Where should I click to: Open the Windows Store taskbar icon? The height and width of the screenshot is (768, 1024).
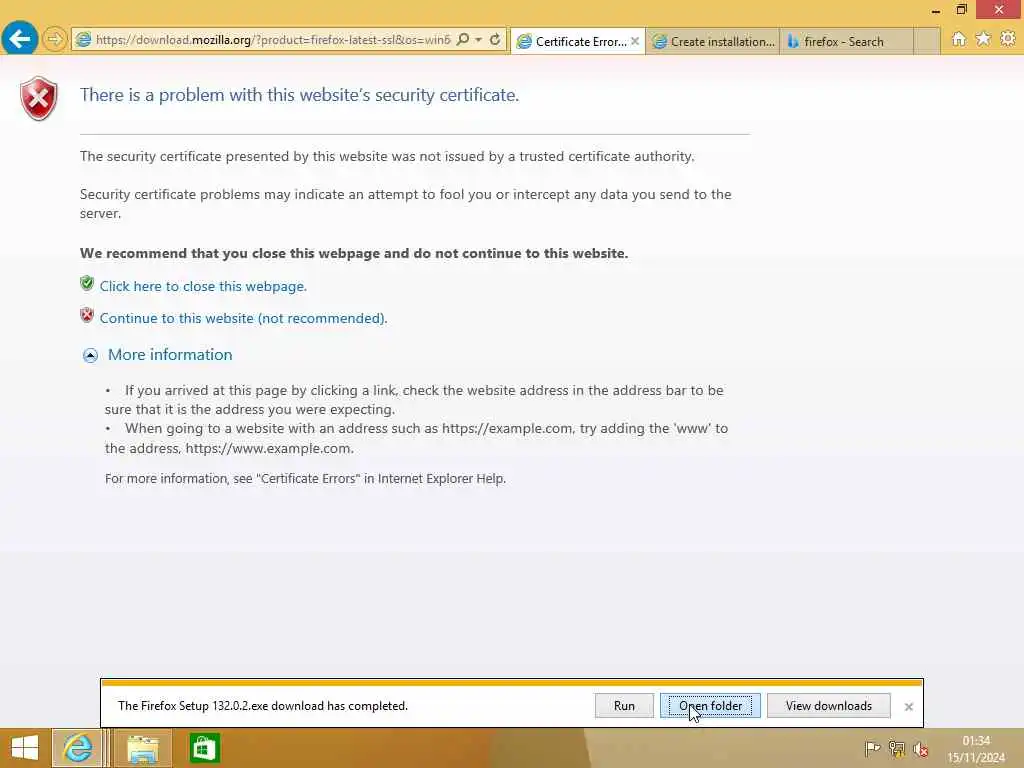[204, 748]
